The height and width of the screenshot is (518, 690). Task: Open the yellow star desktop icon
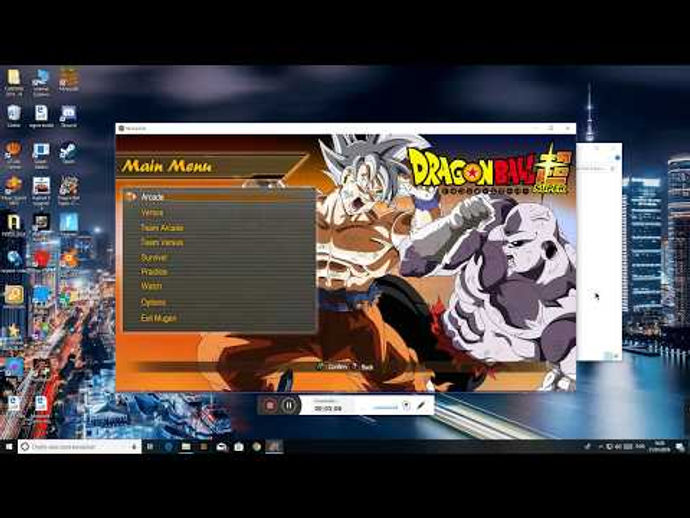click(13, 330)
